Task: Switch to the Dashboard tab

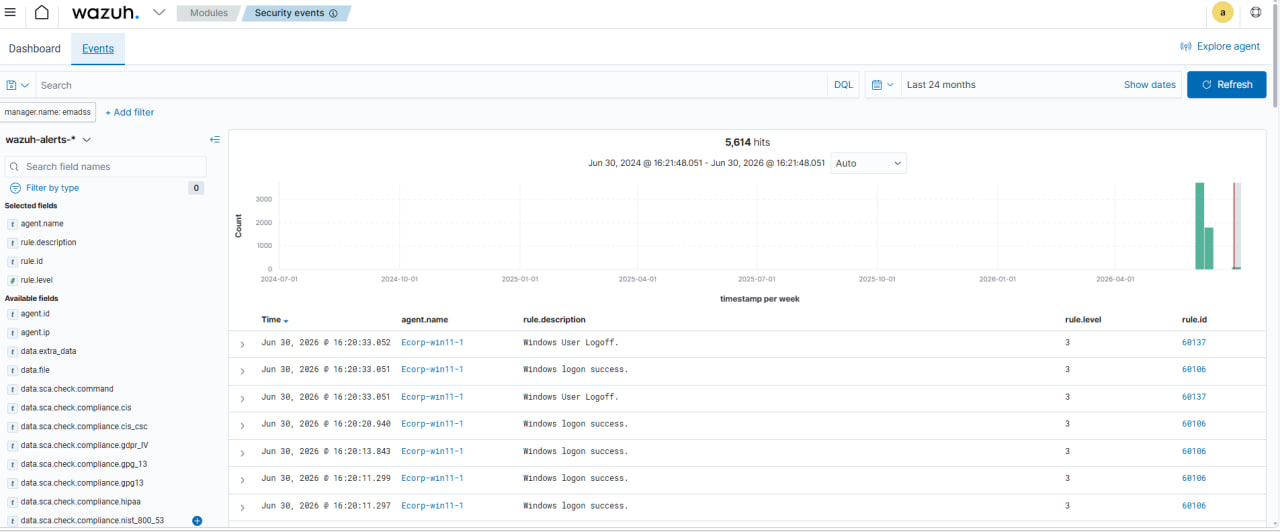Action: point(35,48)
